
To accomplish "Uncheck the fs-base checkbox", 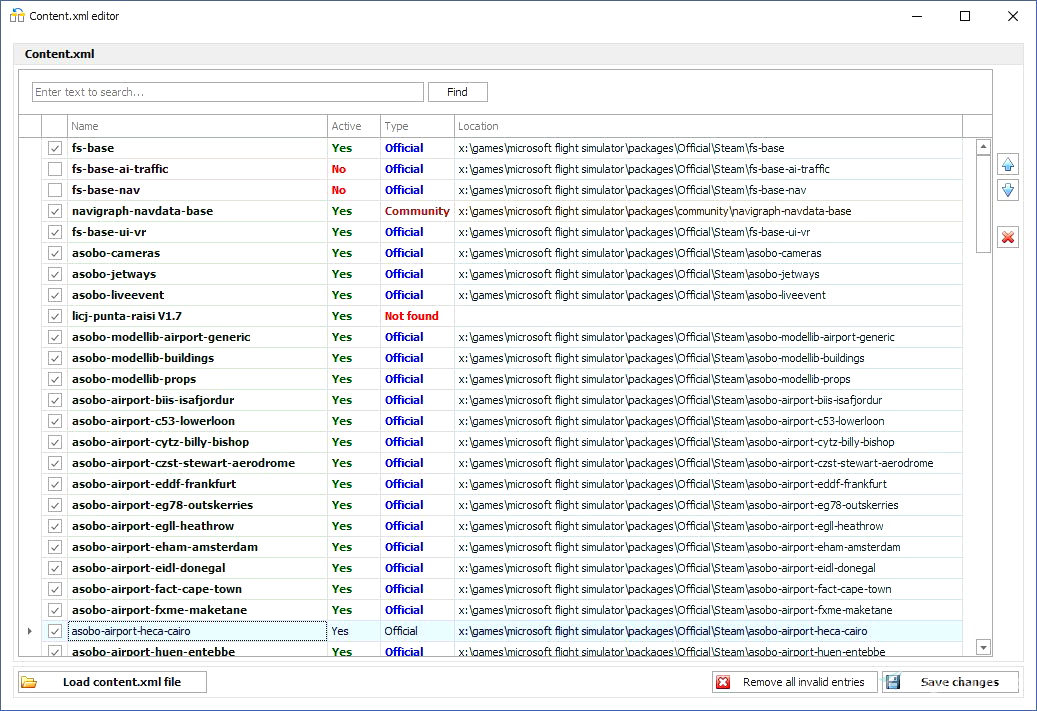I will coord(55,148).
